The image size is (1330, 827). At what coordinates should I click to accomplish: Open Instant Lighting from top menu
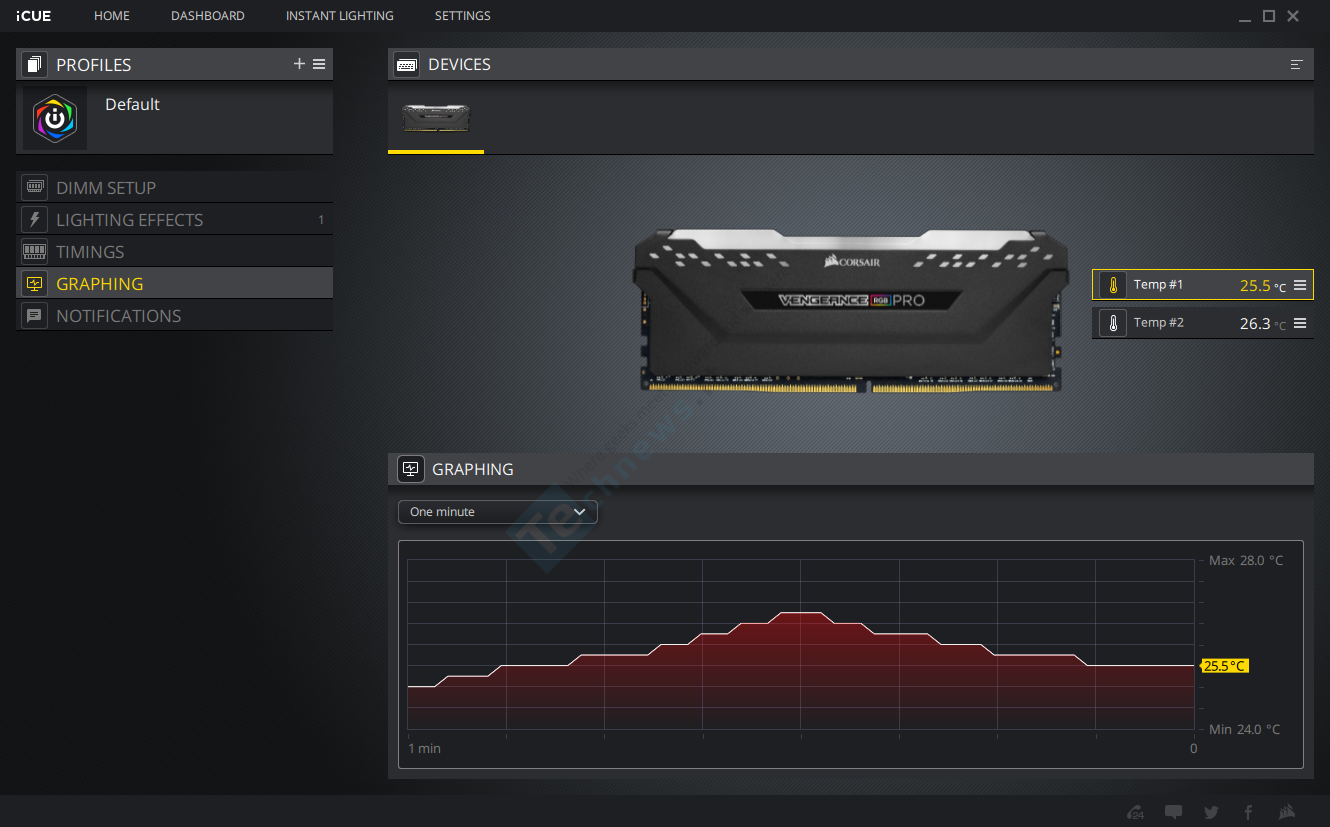point(340,16)
